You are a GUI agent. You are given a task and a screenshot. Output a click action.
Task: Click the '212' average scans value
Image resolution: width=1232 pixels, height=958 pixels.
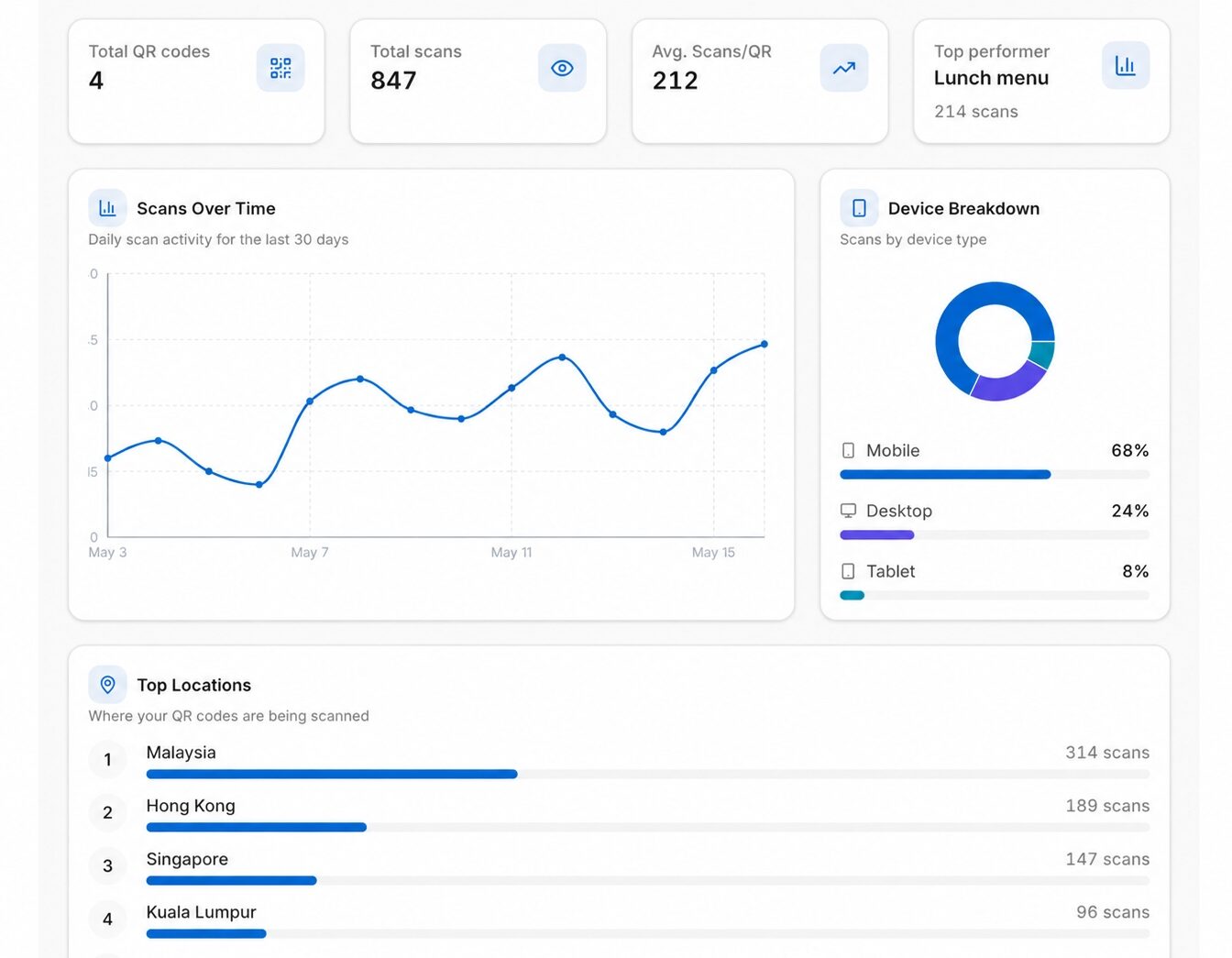(x=676, y=81)
